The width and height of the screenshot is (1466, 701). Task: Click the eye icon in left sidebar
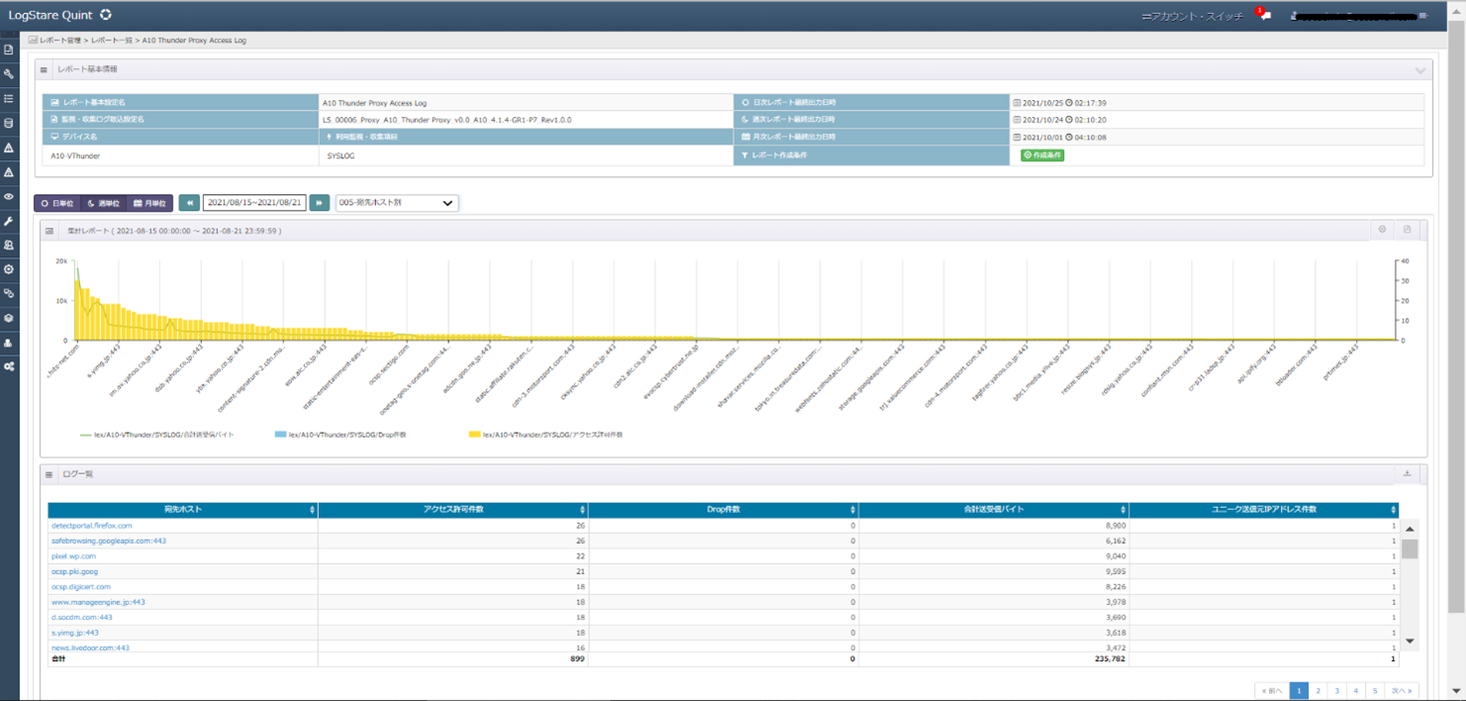(x=9, y=197)
